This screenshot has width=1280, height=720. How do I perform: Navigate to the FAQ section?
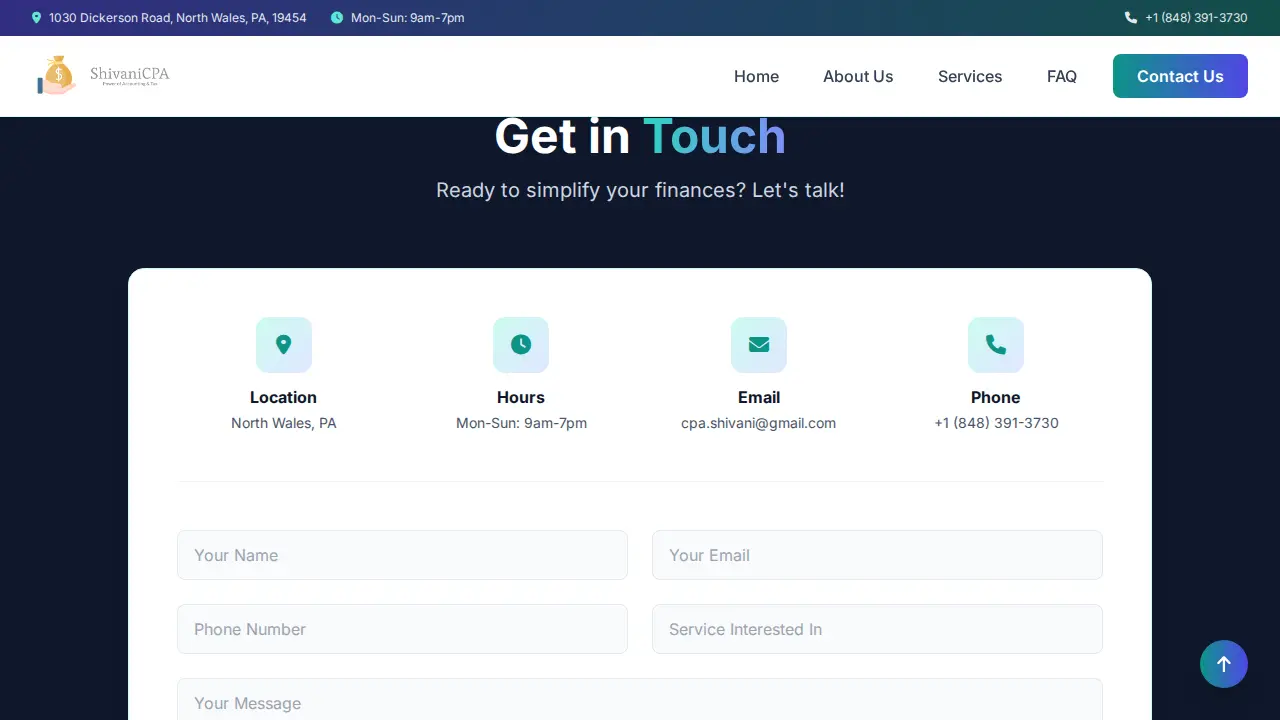(x=1062, y=76)
